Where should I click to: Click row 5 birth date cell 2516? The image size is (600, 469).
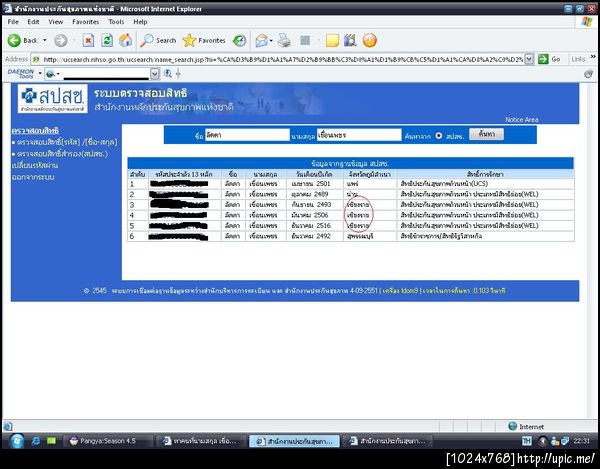315,226
